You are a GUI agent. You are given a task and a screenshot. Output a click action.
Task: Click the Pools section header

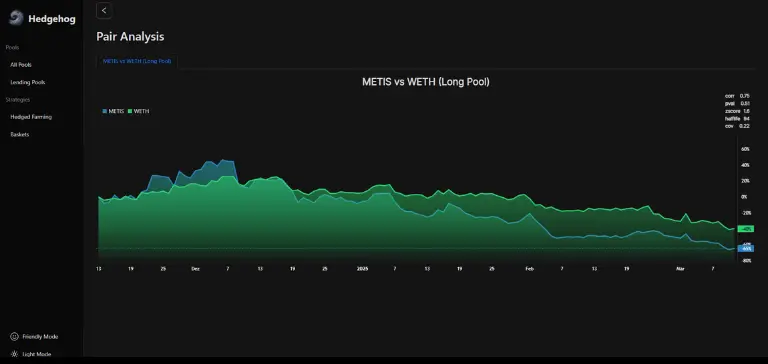coord(12,48)
